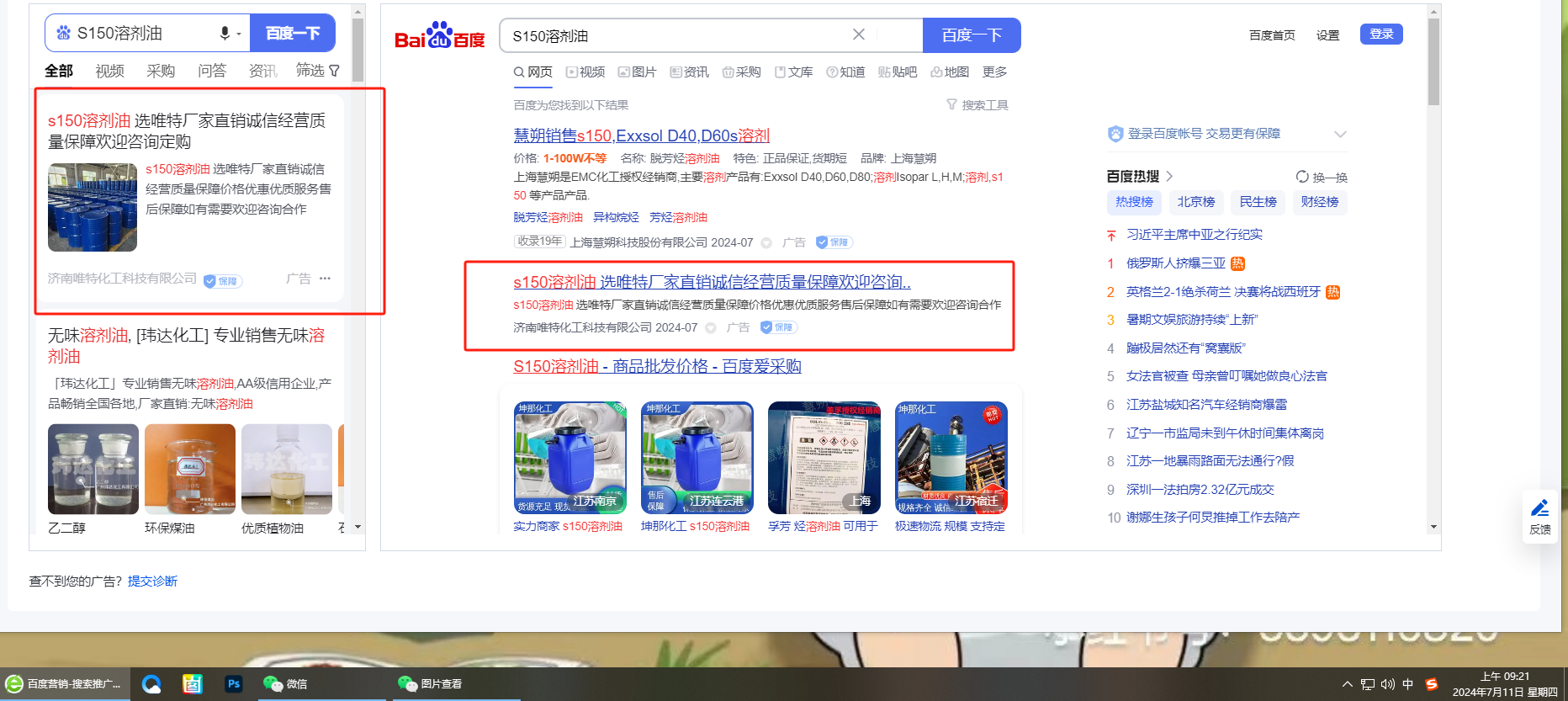Open the 优质植物油 product thumbnail

[x=287, y=469]
